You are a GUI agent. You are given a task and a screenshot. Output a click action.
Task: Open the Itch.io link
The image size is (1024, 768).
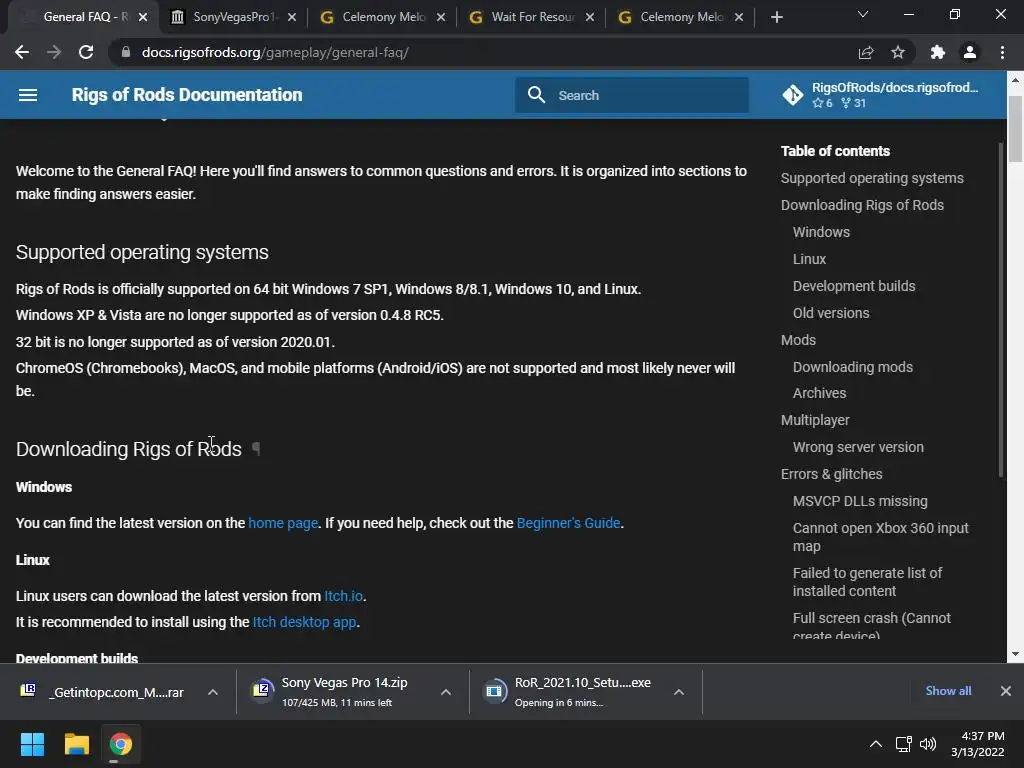(x=344, y=596)
